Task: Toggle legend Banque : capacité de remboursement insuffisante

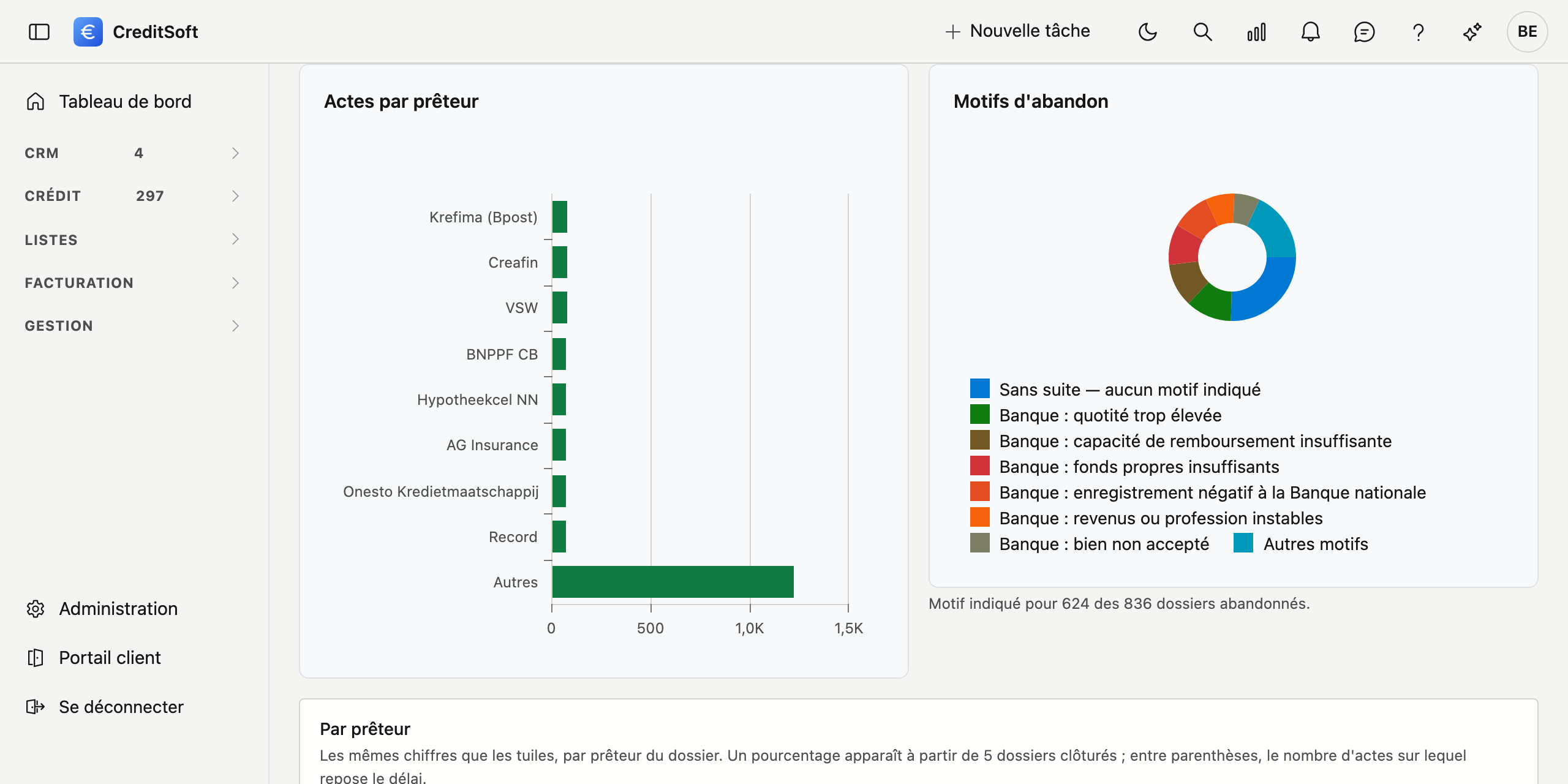Action: pyautogui.click(x=1181, y=441)
